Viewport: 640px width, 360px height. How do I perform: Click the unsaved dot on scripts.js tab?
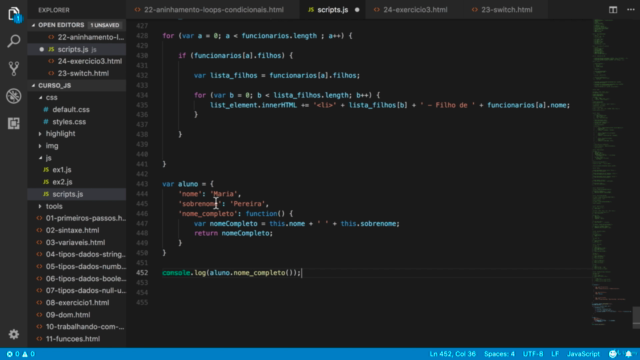pos(357,10)
